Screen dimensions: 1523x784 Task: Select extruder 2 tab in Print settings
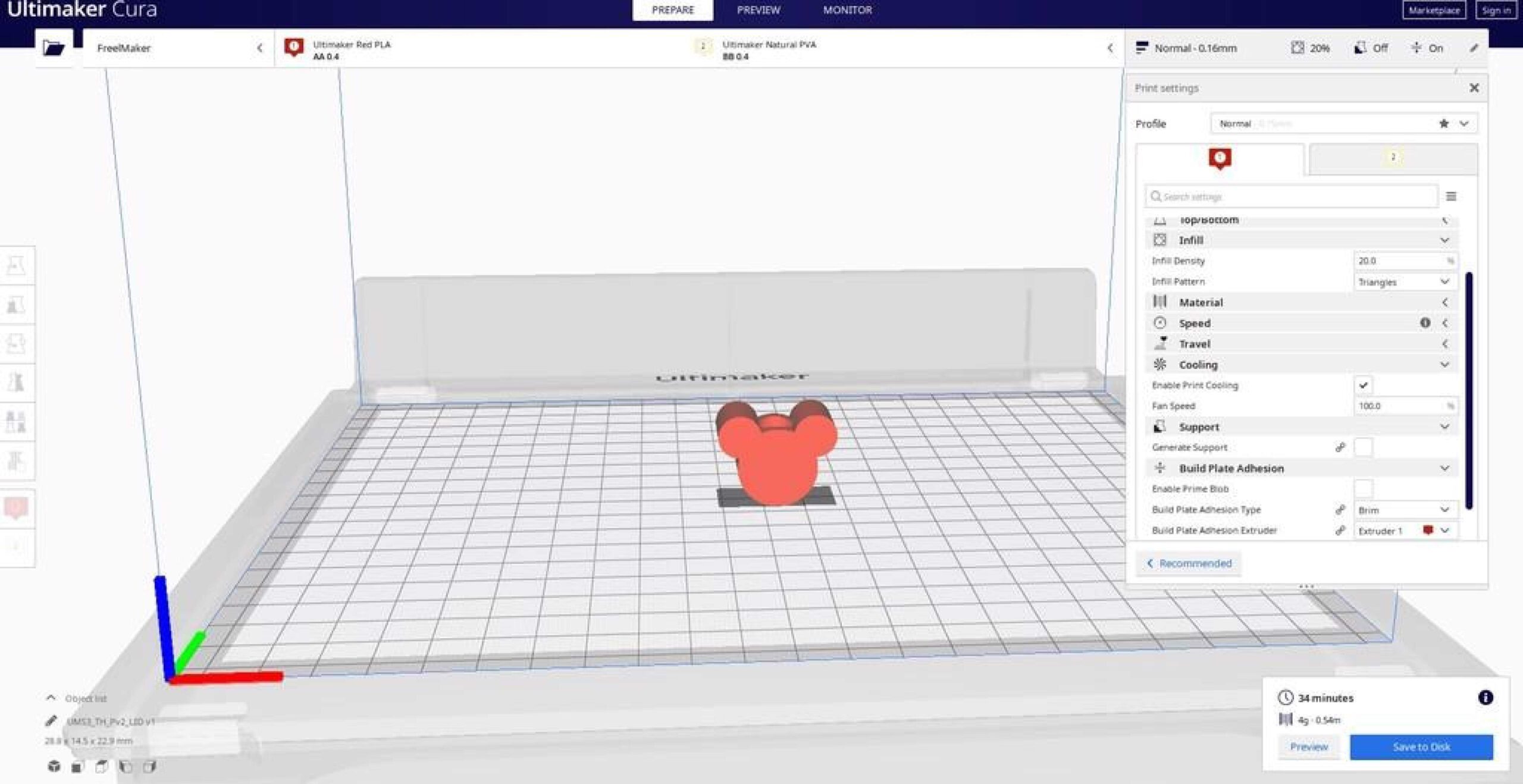point(1393,158)
